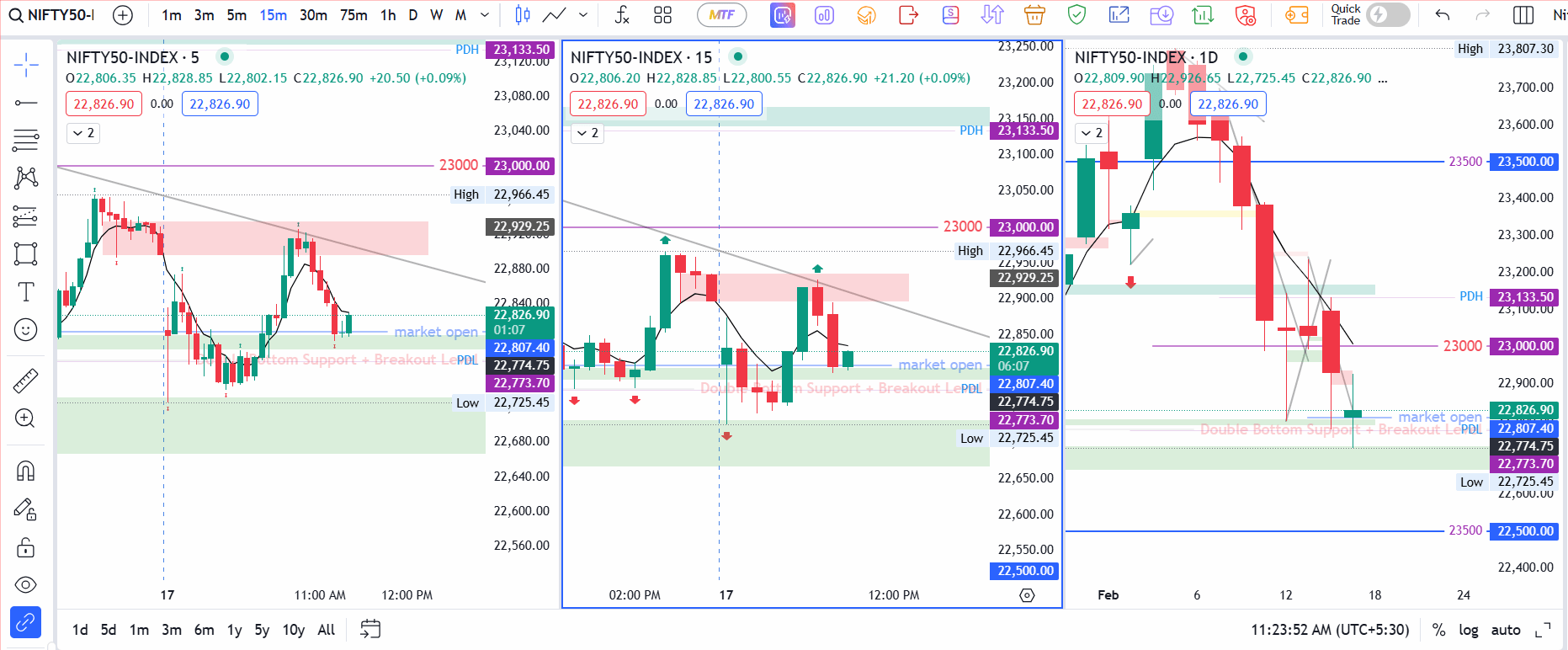
Task: Open timezone setting 11:23:52 AM (UTC+5:30)
Action: coord(1330,630)
